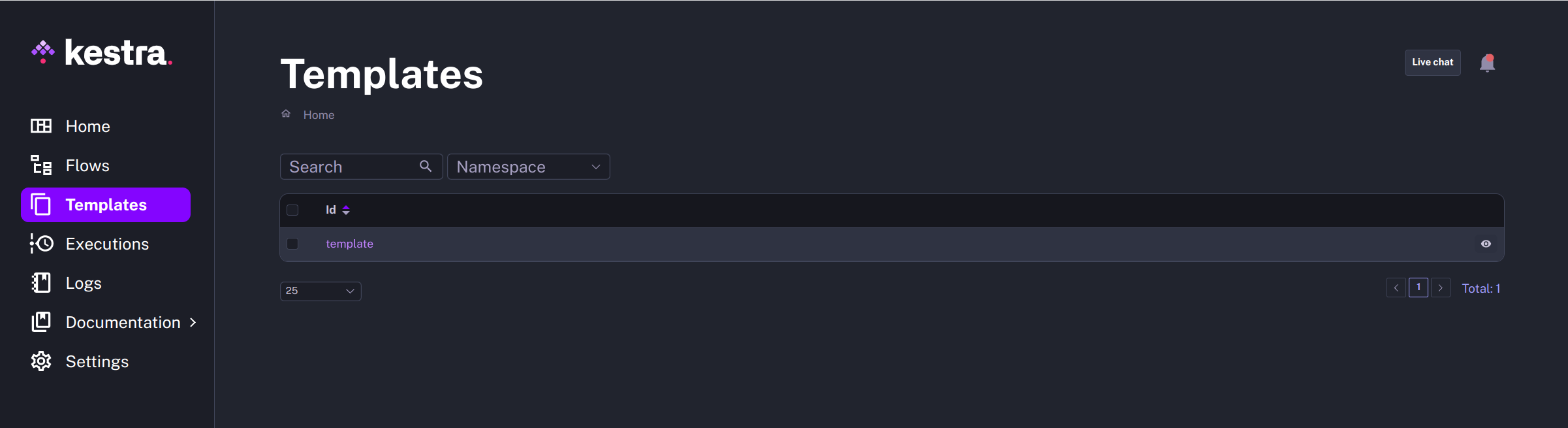
Task: Click the Live chat button
Action: (x=1432, y=62)
